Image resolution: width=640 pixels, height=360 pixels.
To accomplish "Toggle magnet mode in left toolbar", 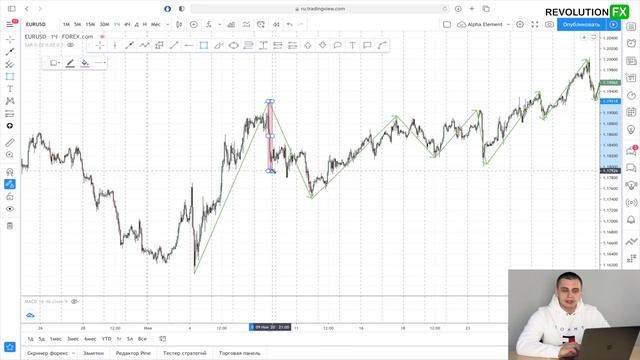I will click(x=10, y=171).
